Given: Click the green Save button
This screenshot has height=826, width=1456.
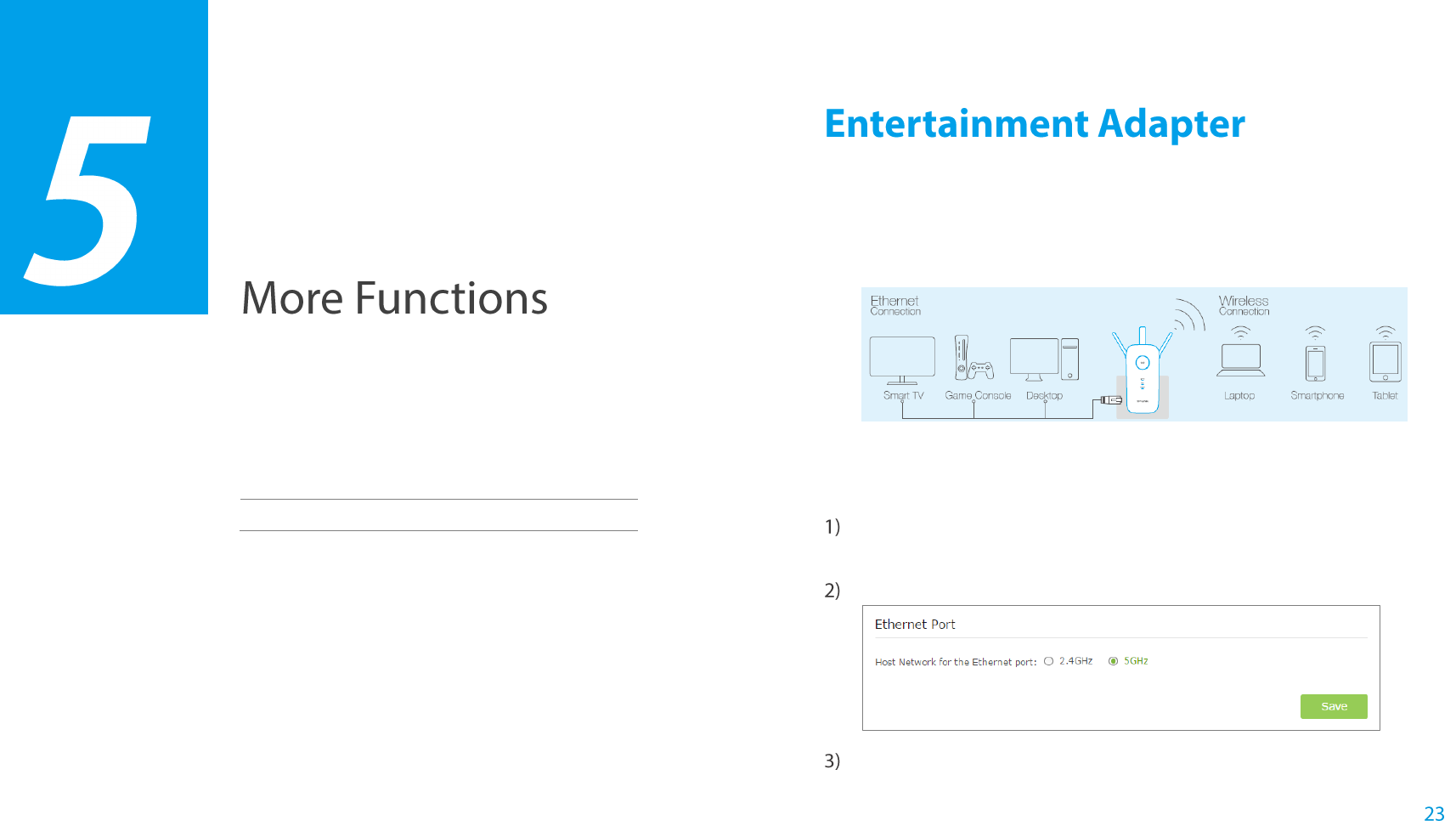Looking at the screenshot, I should click(1334, 706).
